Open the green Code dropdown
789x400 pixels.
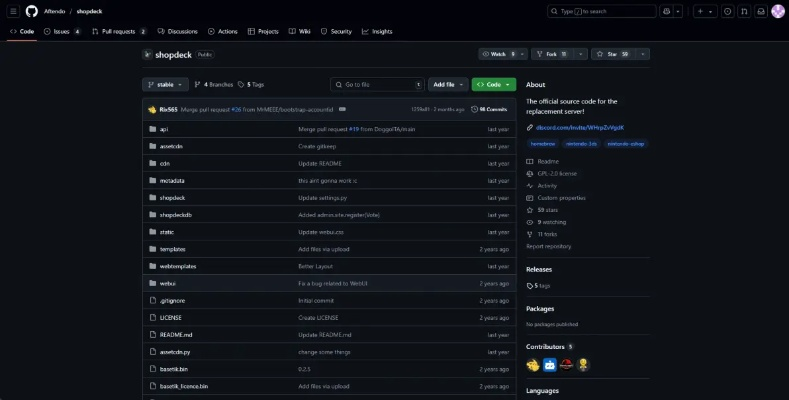[x=493, y=85]
